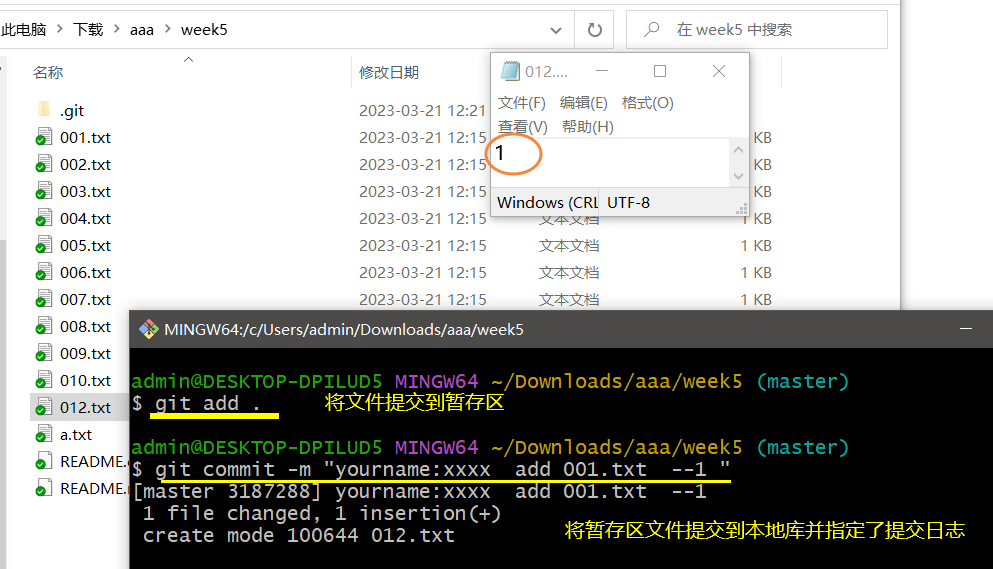Viewport: 993px width, 569px height.
Task: Open Notepad 帮助(H) menu
Action: [588, 127]
